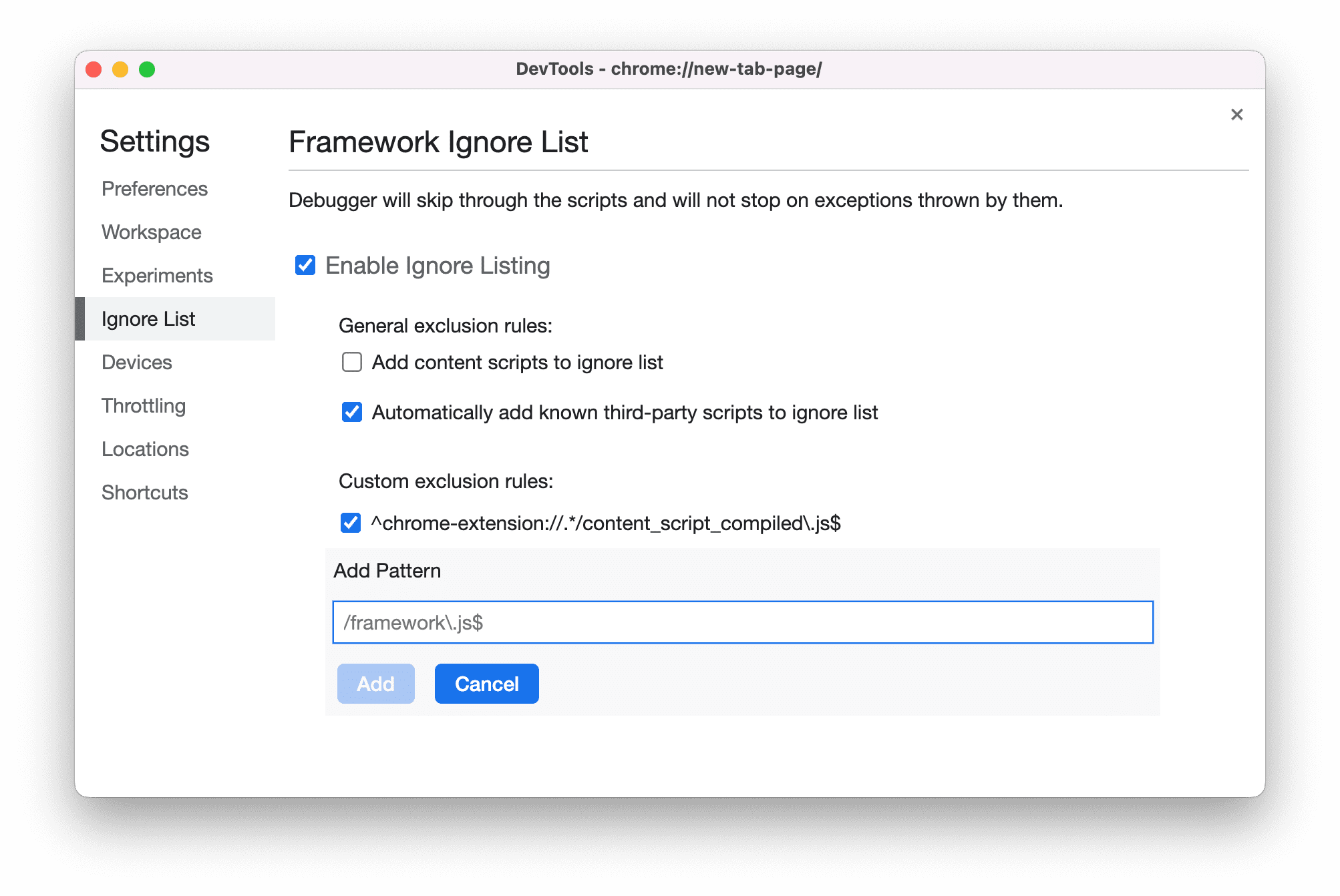The height and width of the screenshot is (896, 1340).
Task: Navigate to Experiments settings section
Action: (x=158, y=274)
